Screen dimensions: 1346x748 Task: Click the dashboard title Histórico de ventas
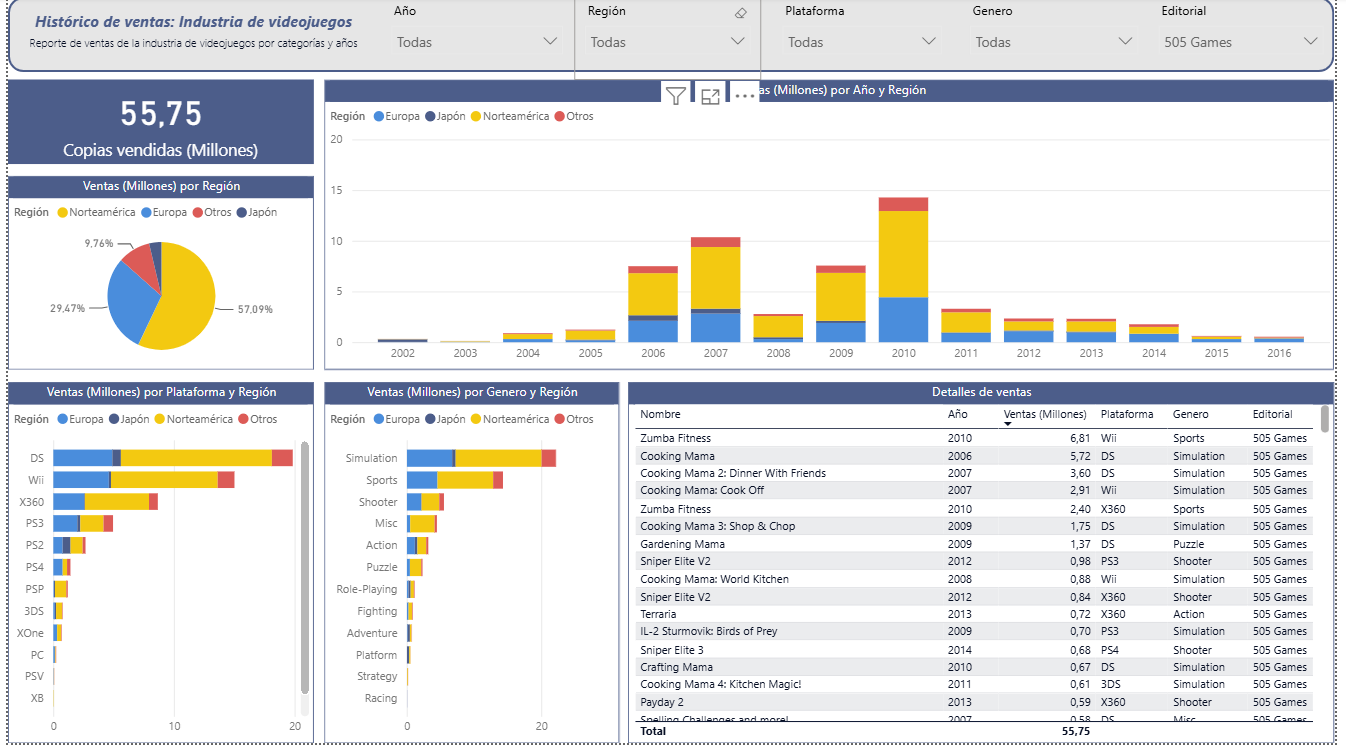coord(196,21)
